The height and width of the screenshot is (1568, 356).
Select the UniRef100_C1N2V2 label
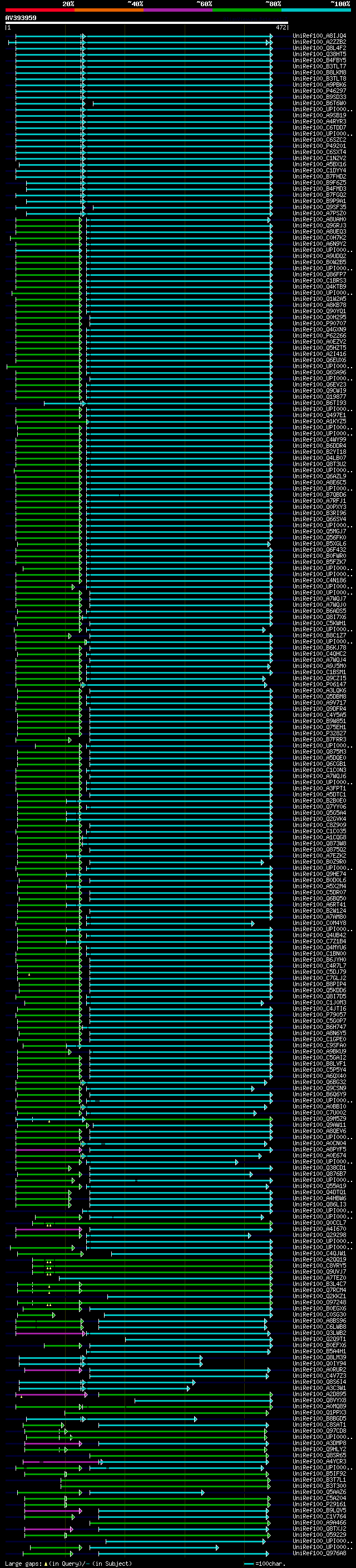(319, 159)
